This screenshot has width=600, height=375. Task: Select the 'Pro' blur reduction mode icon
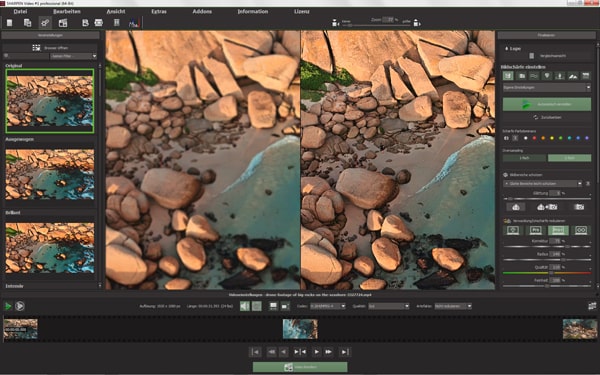(x=535, y=230)
